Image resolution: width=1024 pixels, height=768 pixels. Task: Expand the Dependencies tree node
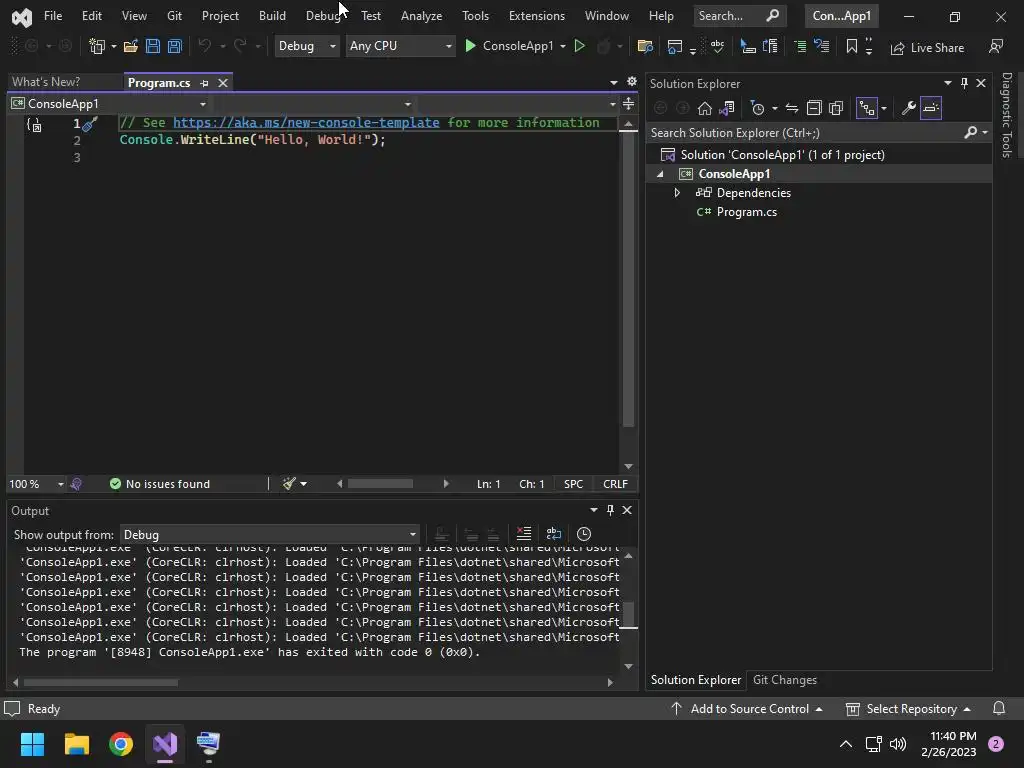[677, 193]
